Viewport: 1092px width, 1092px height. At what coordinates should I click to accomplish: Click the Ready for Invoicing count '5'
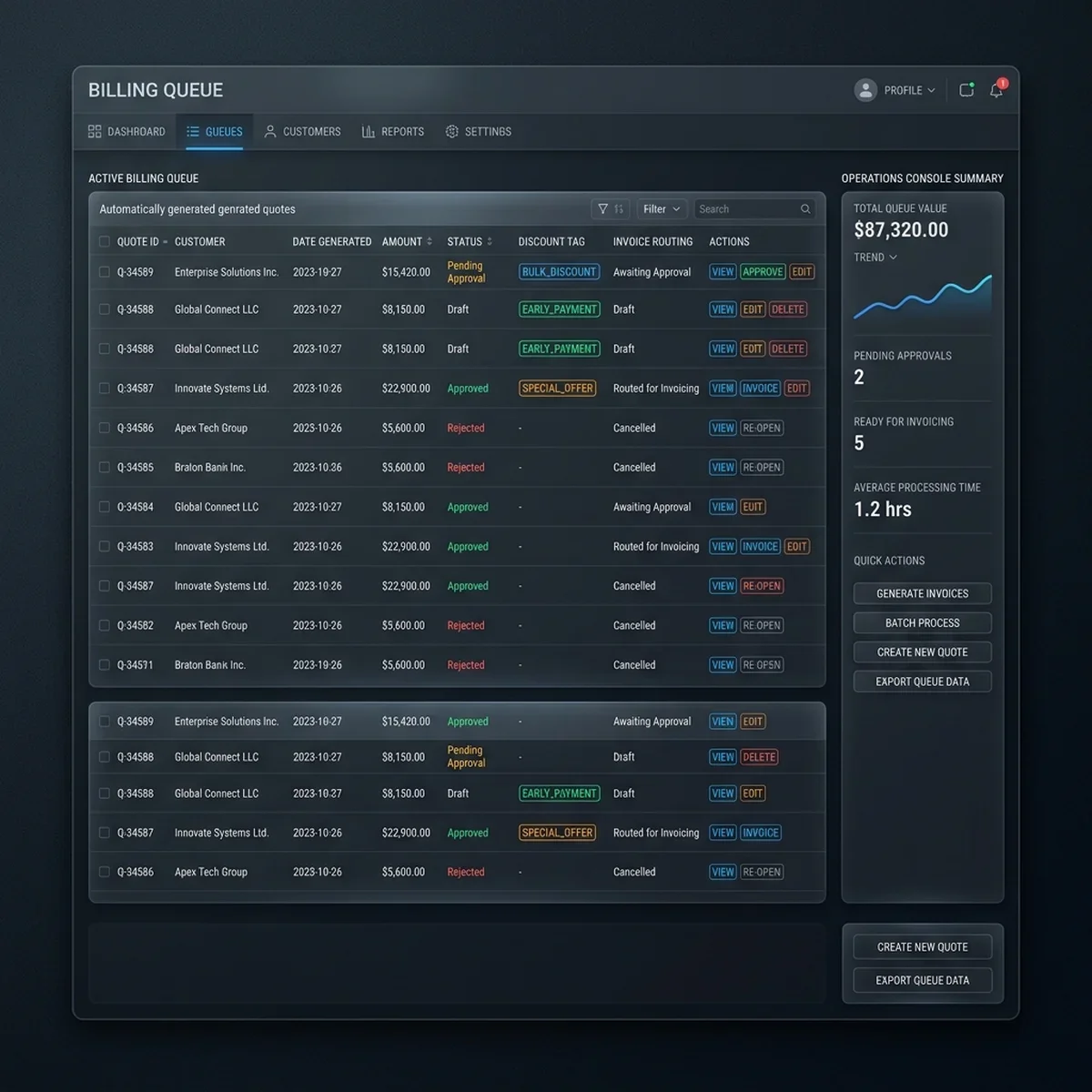click(859, 443)
